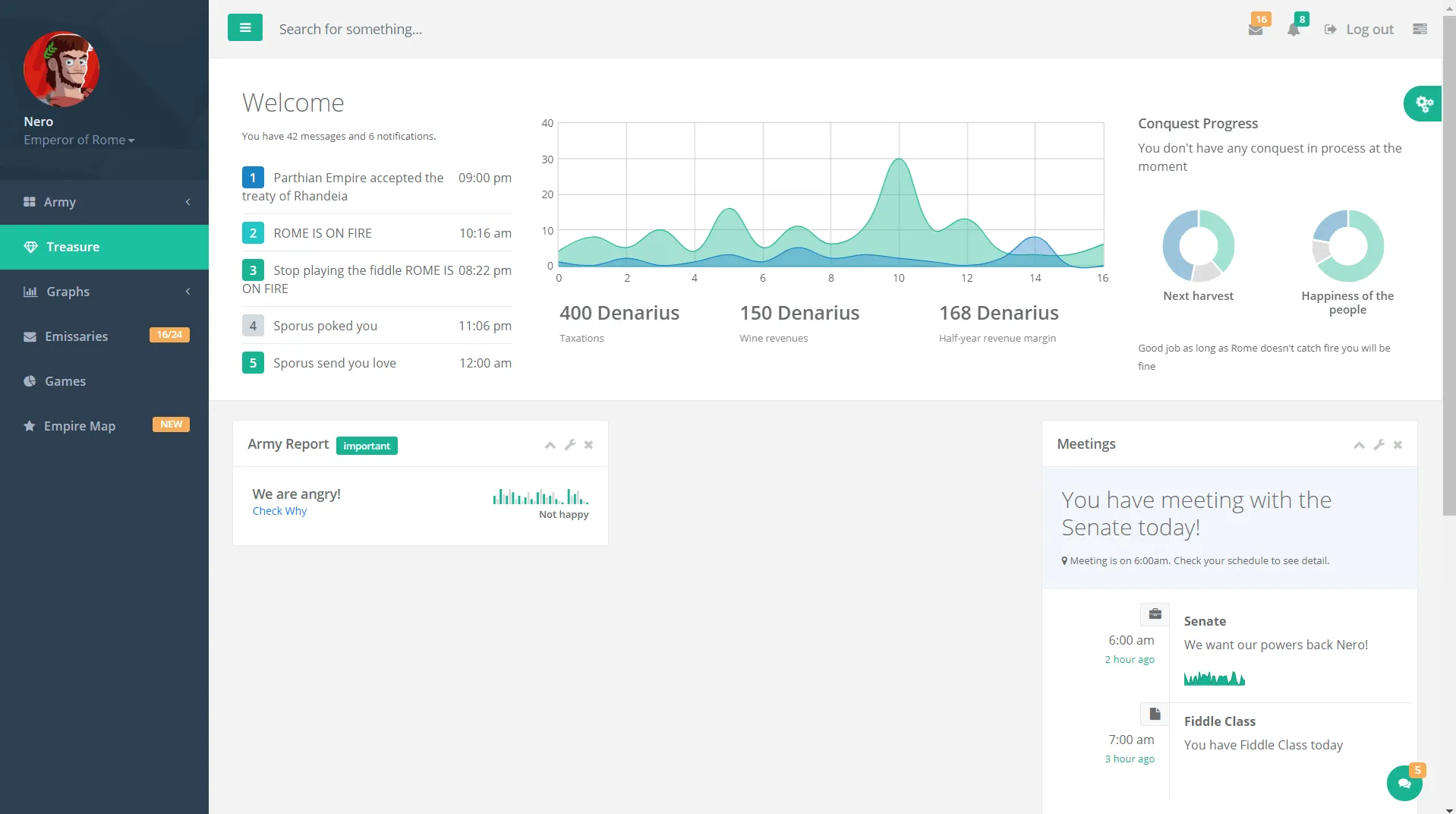Viewport: 1456px width, 814px height.
Task: Click the green gears theme configuration button
Action: 1423,103
